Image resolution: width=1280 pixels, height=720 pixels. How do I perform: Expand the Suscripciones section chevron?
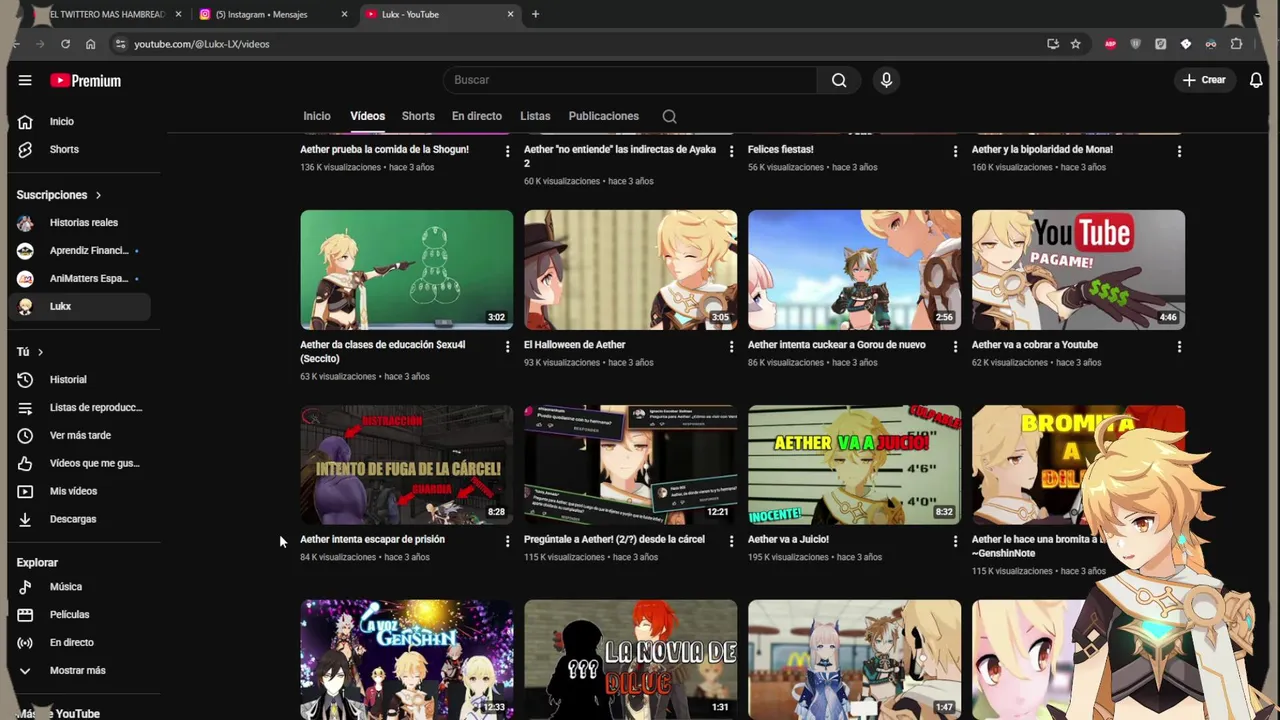tap(98, 195)
